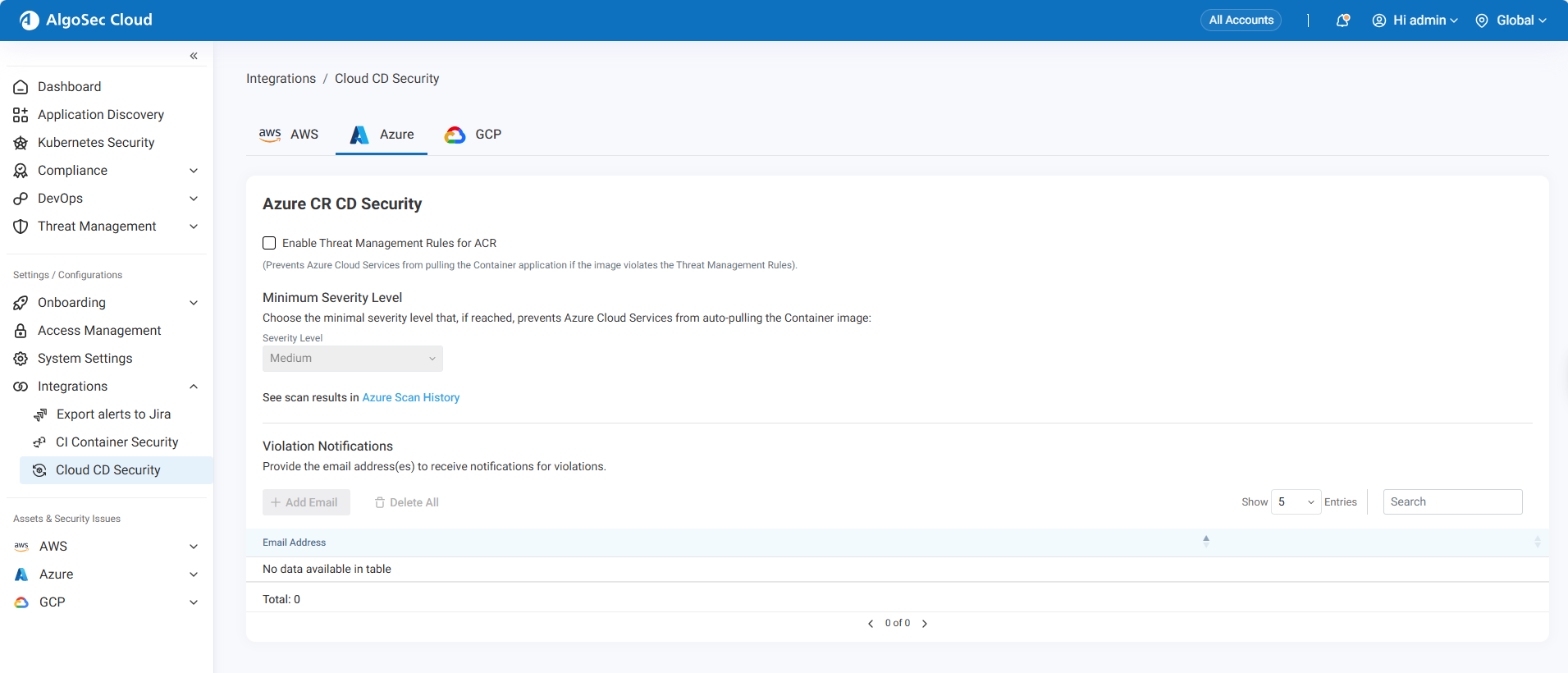
Task: Click the Access Management lock icon
Action: tap(21, 331)
